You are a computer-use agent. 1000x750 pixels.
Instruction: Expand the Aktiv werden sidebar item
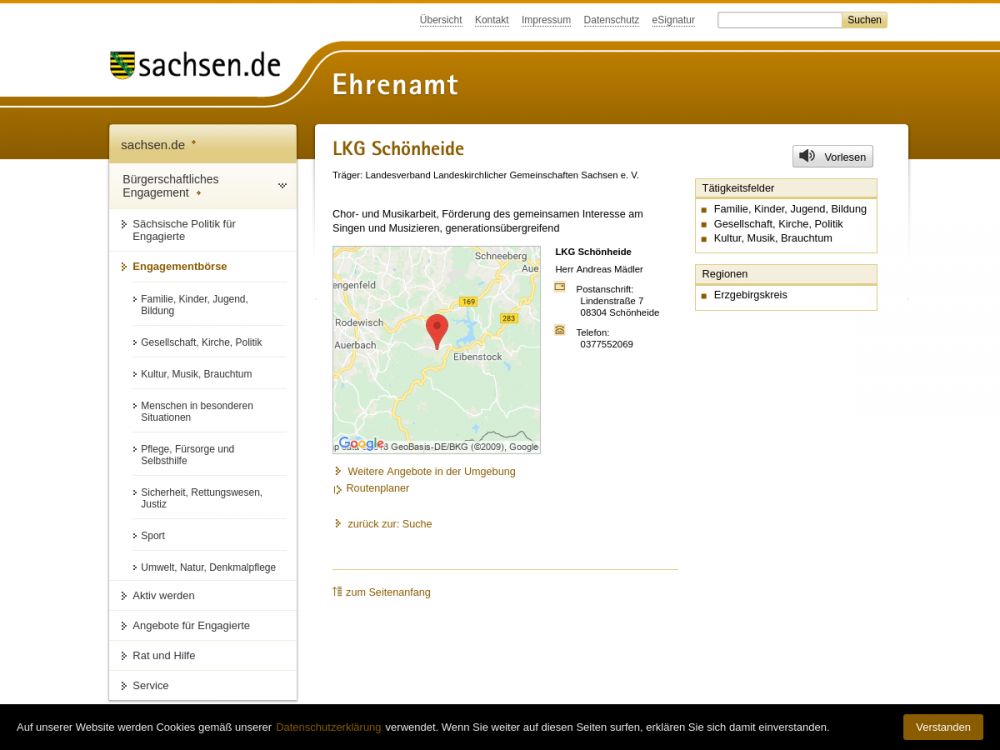click(163, 596)
